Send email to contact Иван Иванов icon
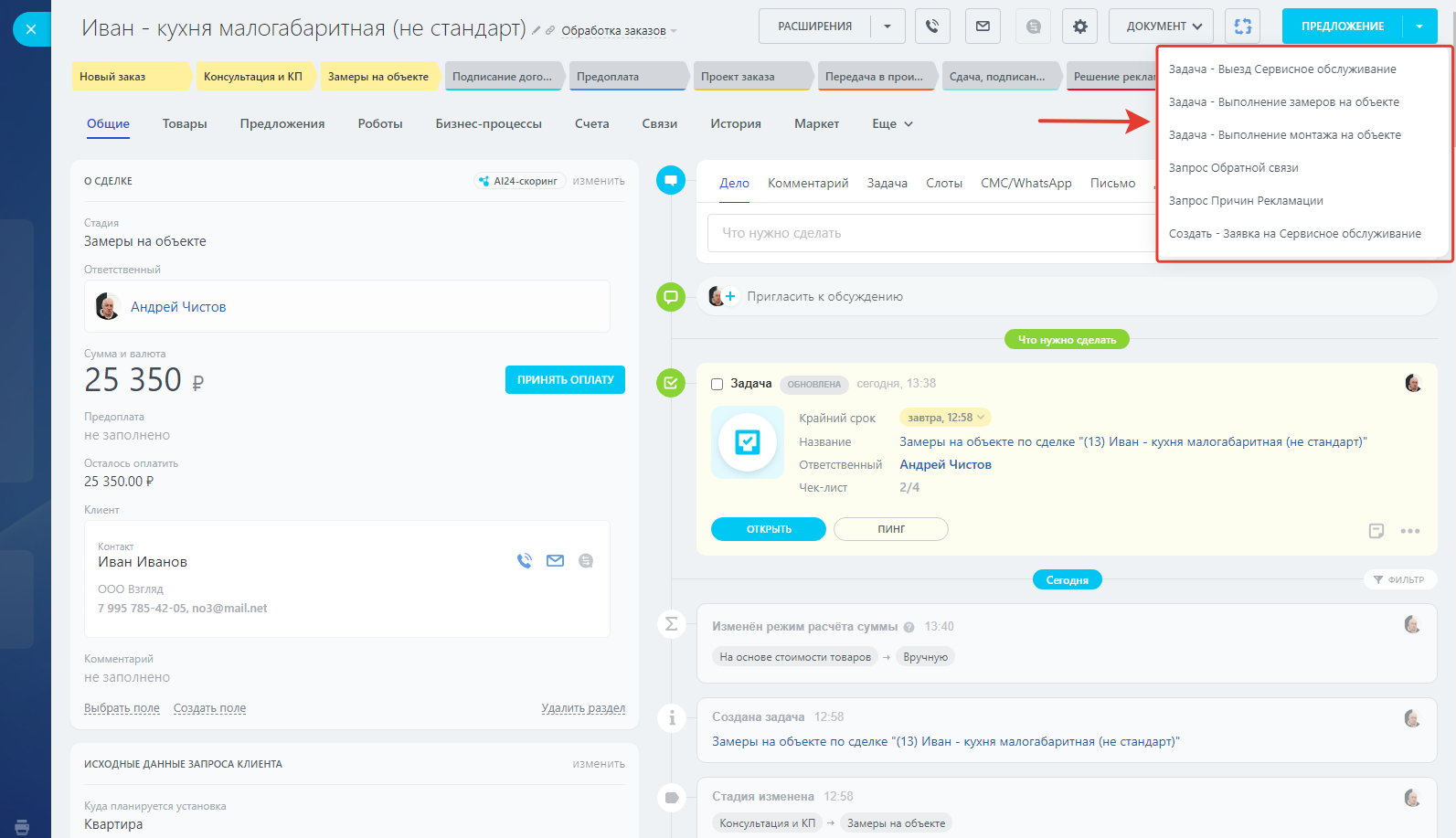Image resolution: width=1456 pixels, height=838 pixels. click(x=555, y=561)
